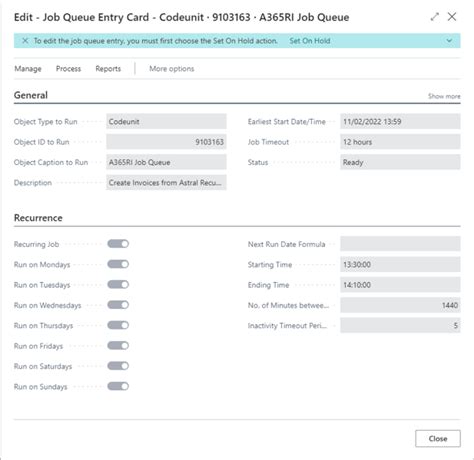Screen dimensions: 474x460
Task: Open the Manage menu
Action: [x=28, y=69]
